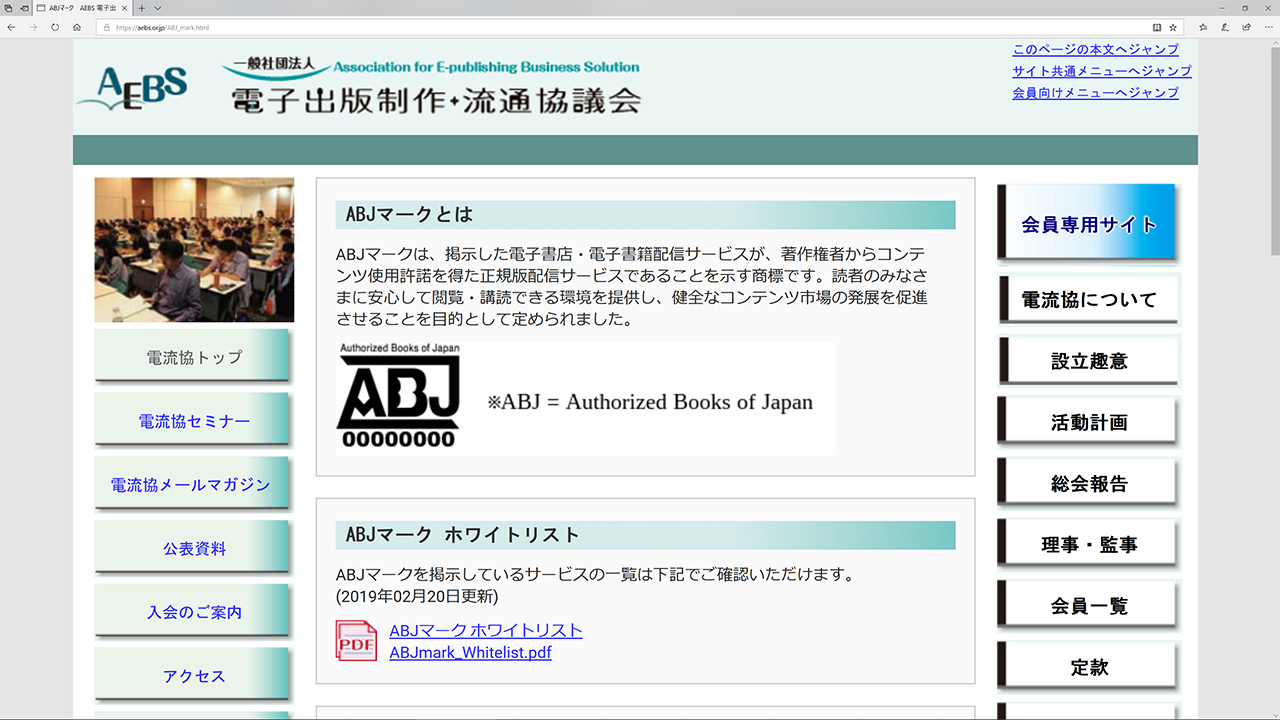Click the ABJ mark logo image

398,396
